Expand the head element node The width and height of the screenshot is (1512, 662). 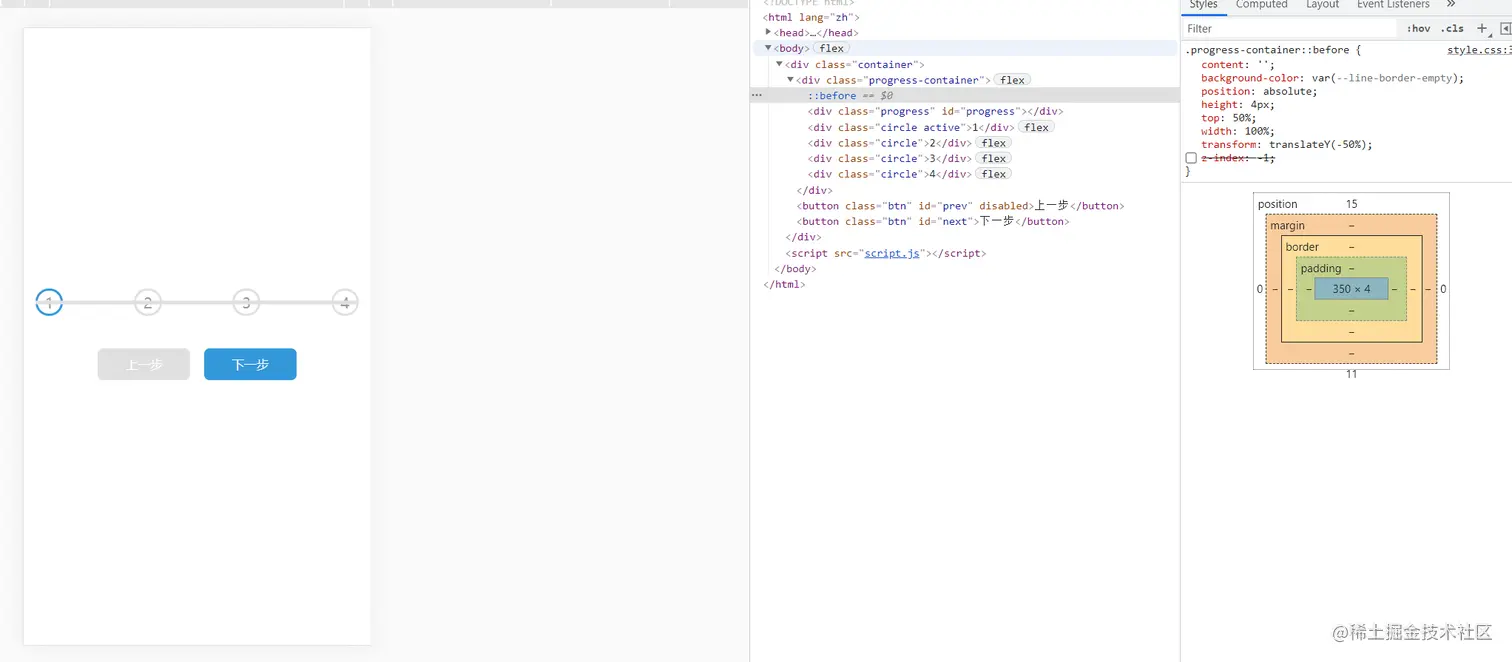point(768,32)
